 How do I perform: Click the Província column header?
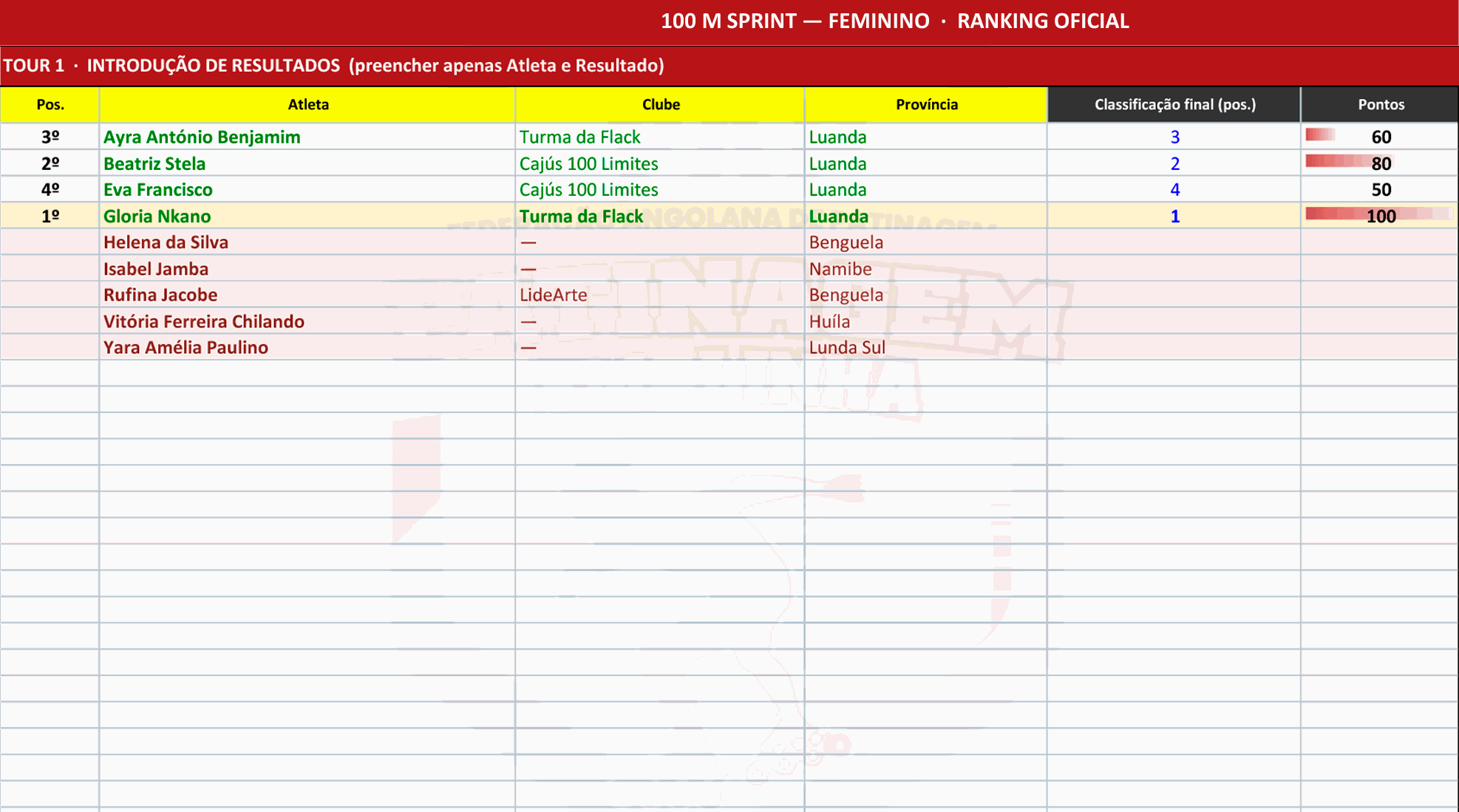[x=926, y=104]
